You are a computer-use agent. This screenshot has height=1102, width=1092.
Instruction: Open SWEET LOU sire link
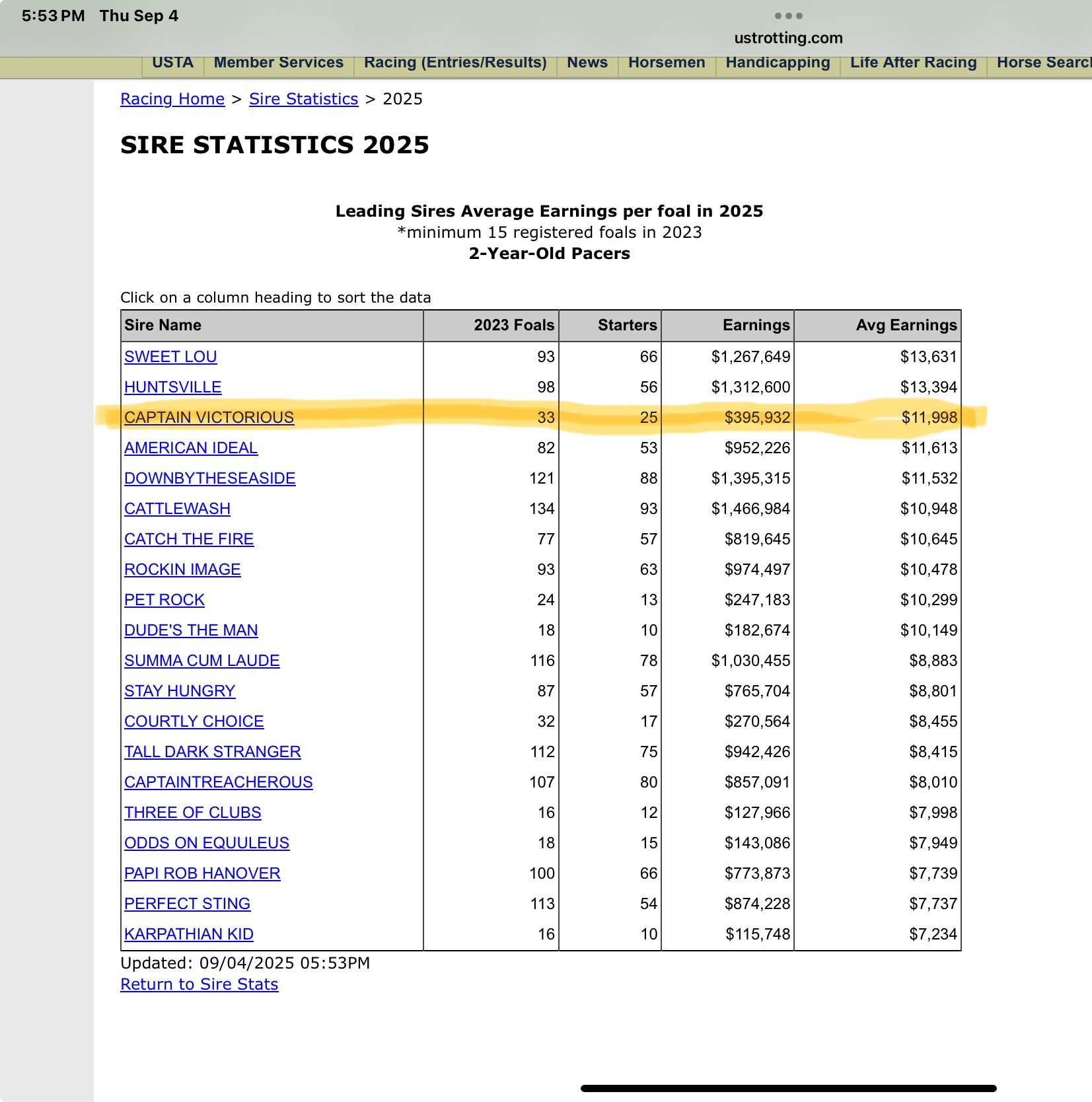170,357
